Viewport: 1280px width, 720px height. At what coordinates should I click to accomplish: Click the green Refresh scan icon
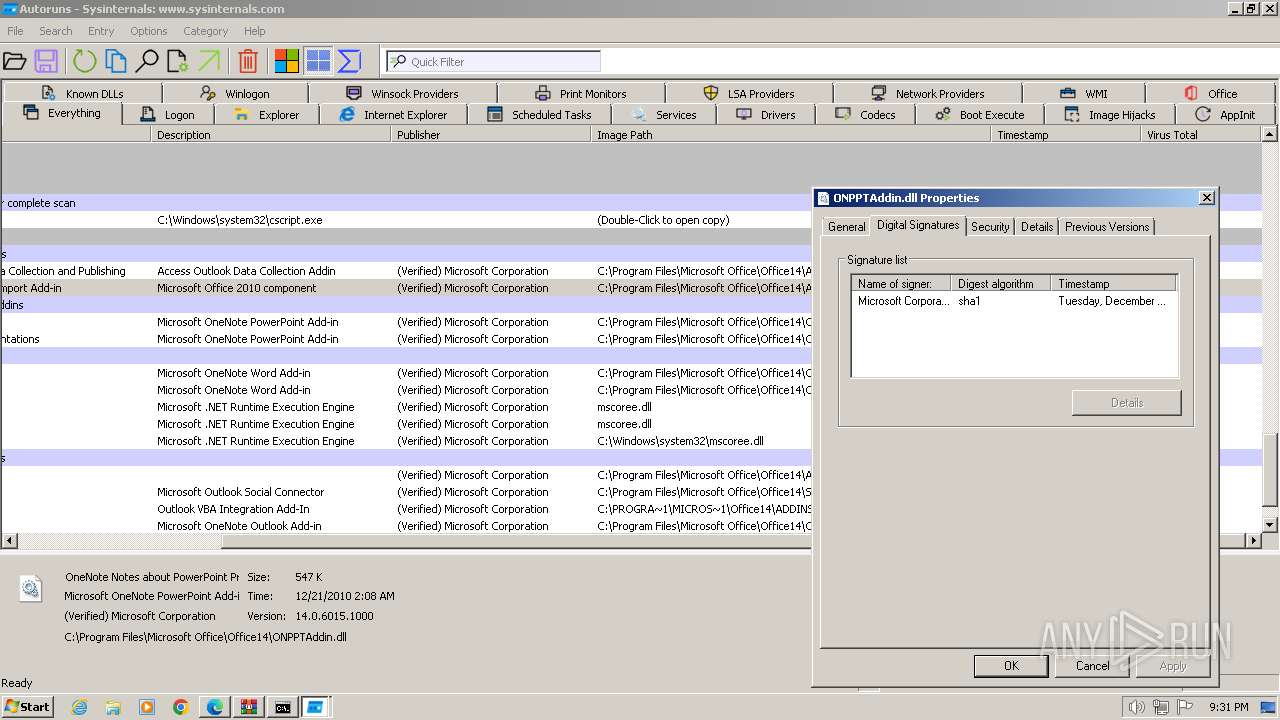(84, 62)
